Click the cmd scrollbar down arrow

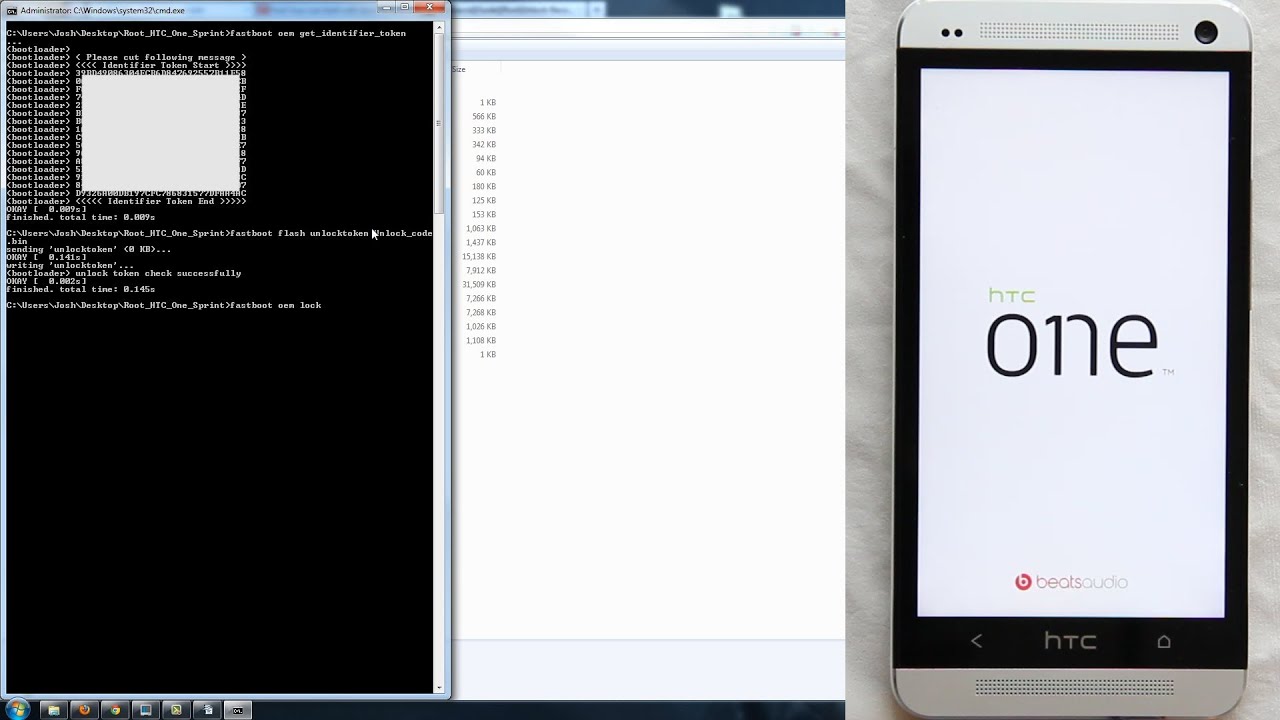[x=439, y=688]
